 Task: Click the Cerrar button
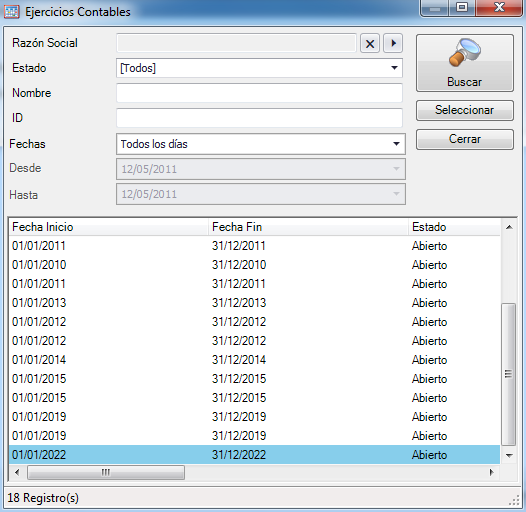465,139
